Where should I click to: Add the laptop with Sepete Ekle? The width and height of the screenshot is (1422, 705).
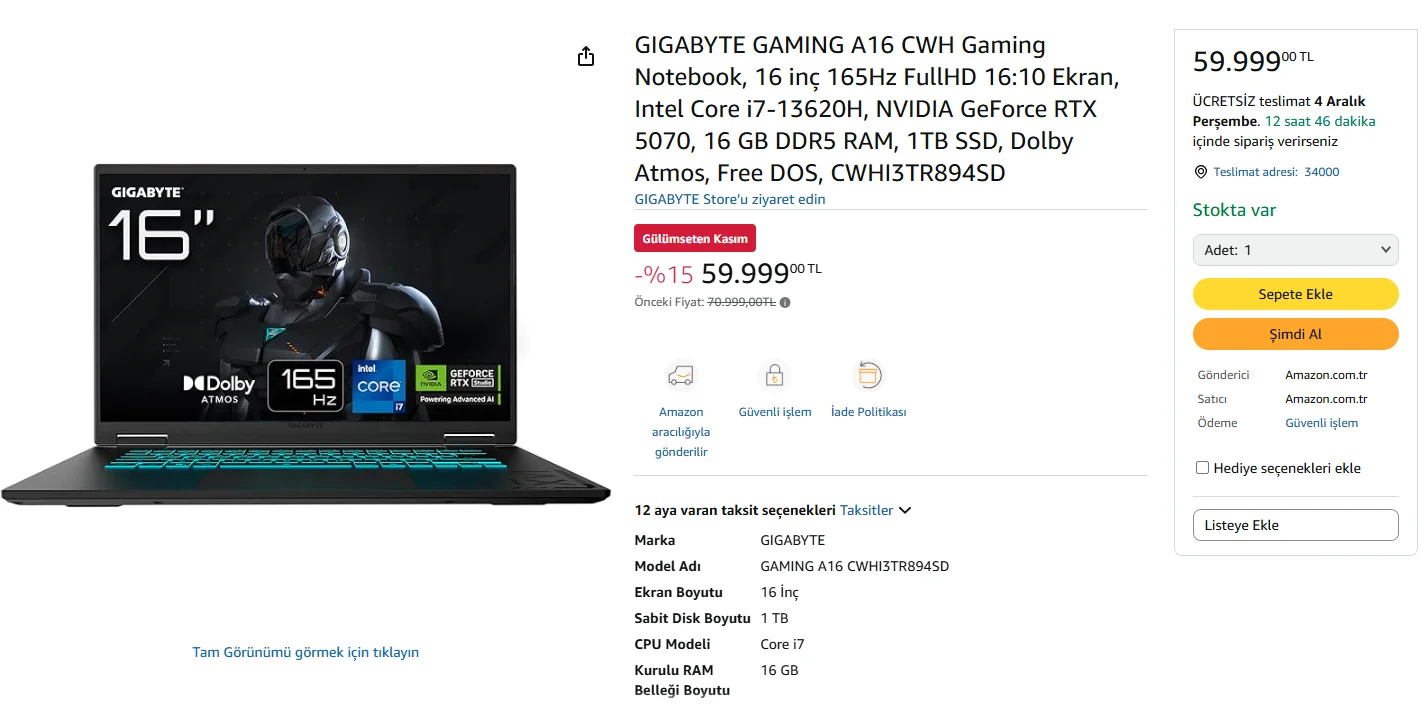(x=1295, y=294)
